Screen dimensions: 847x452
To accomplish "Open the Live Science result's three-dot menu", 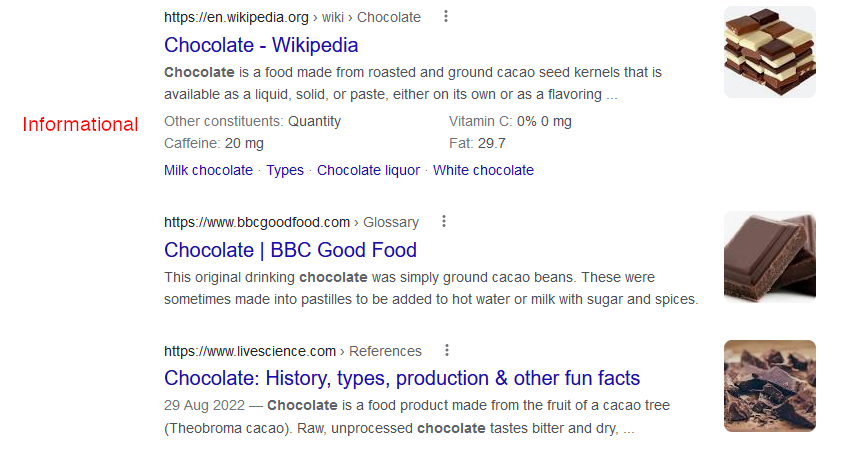I will tap(447, 350).
